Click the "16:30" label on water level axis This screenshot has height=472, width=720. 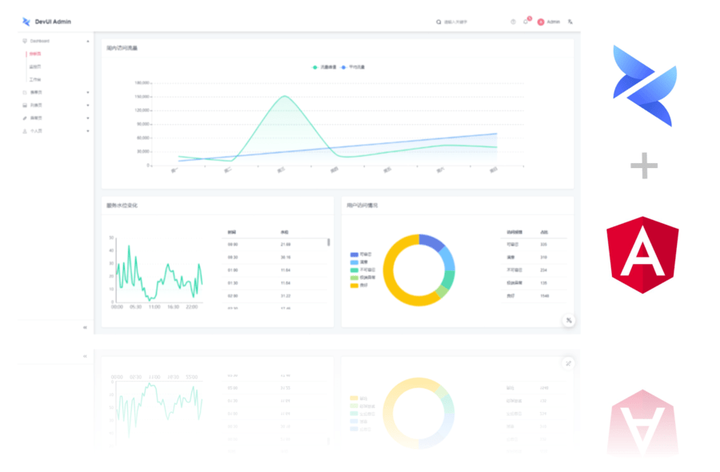tap(173, 307)
